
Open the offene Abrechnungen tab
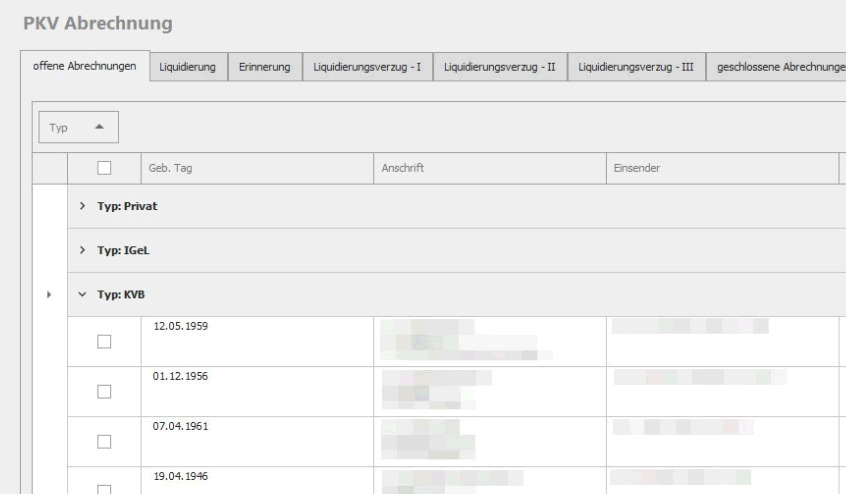(85, 66)
